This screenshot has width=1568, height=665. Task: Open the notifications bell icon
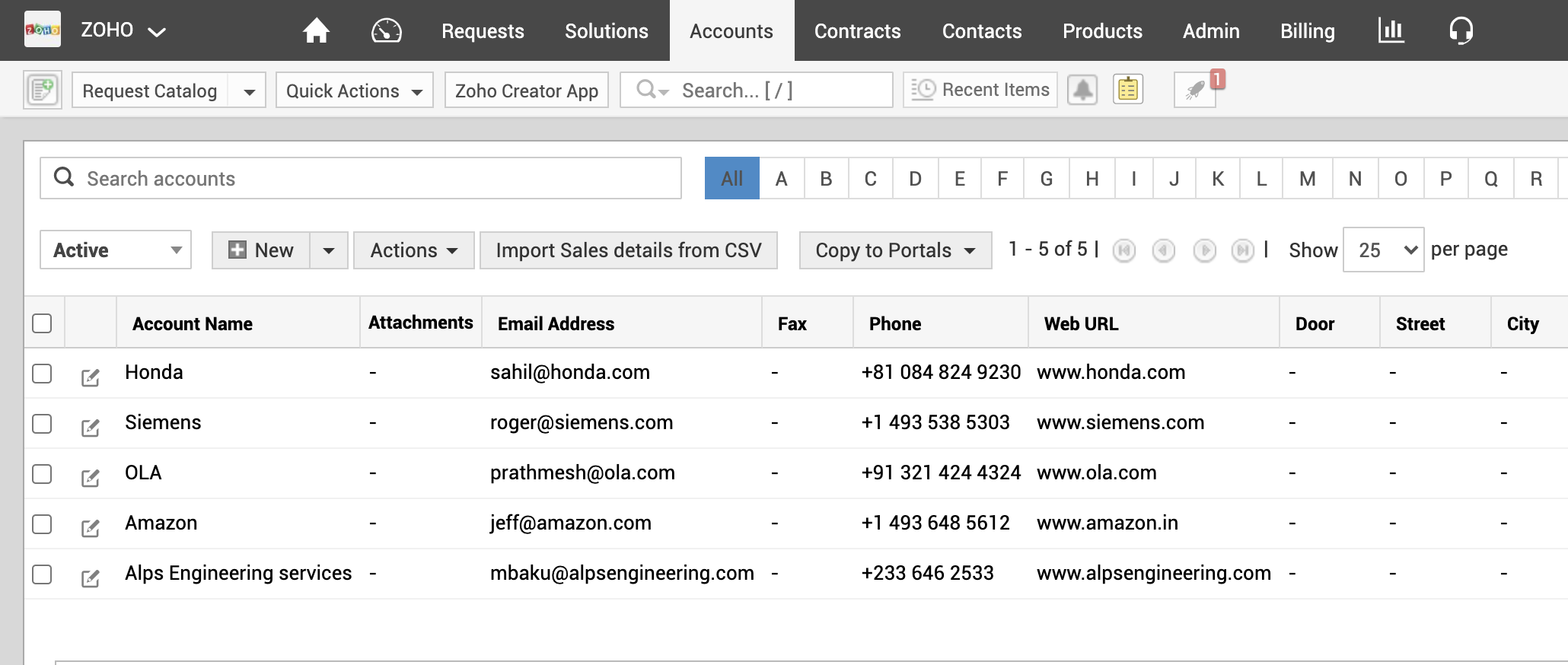point(1082,90)
